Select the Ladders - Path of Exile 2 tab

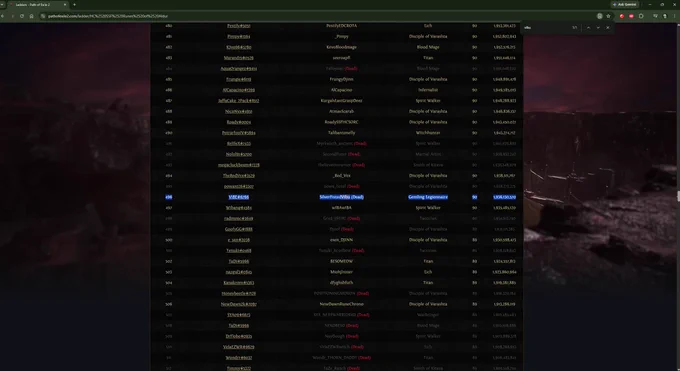point(37,5)
